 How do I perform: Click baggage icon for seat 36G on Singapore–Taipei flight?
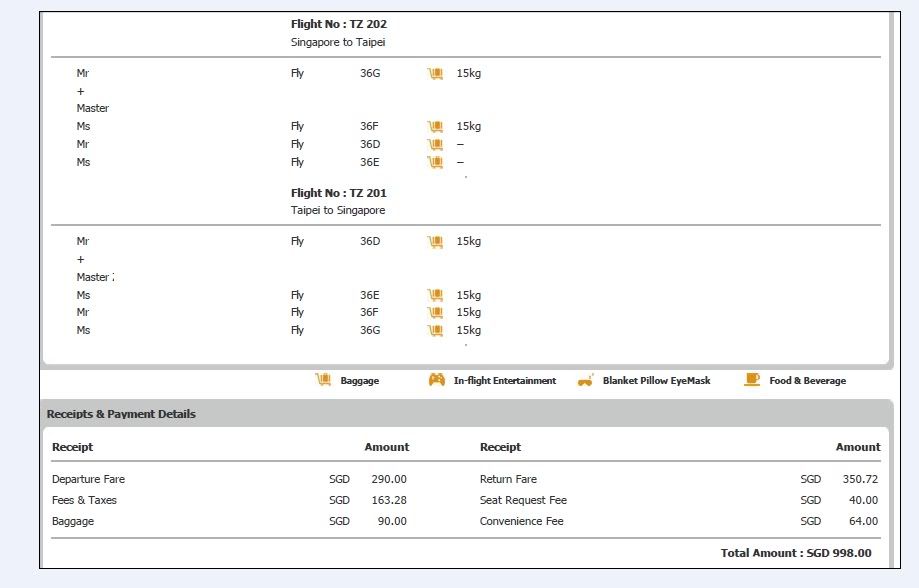[x=435, y=73]
